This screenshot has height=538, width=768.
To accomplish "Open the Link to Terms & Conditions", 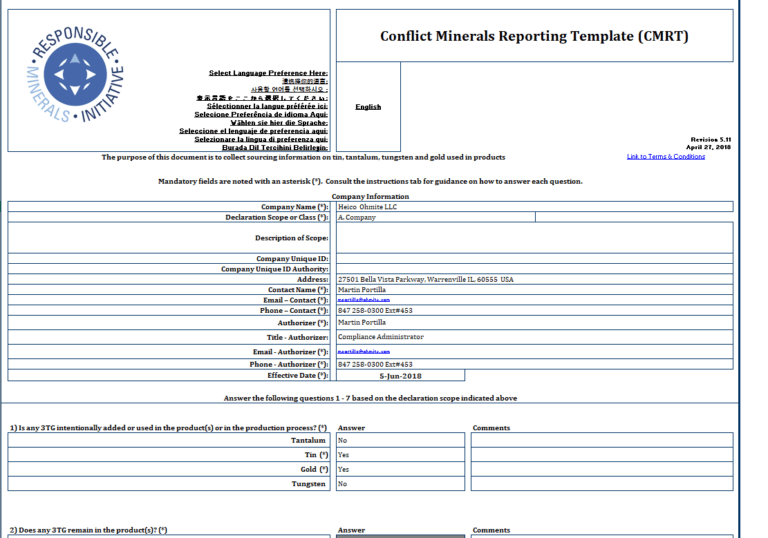I will pyautogui.click(x=665, y=157).
